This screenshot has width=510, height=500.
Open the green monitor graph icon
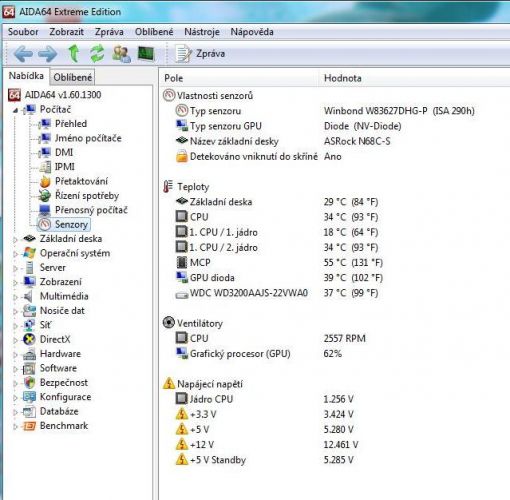point(146,54)
